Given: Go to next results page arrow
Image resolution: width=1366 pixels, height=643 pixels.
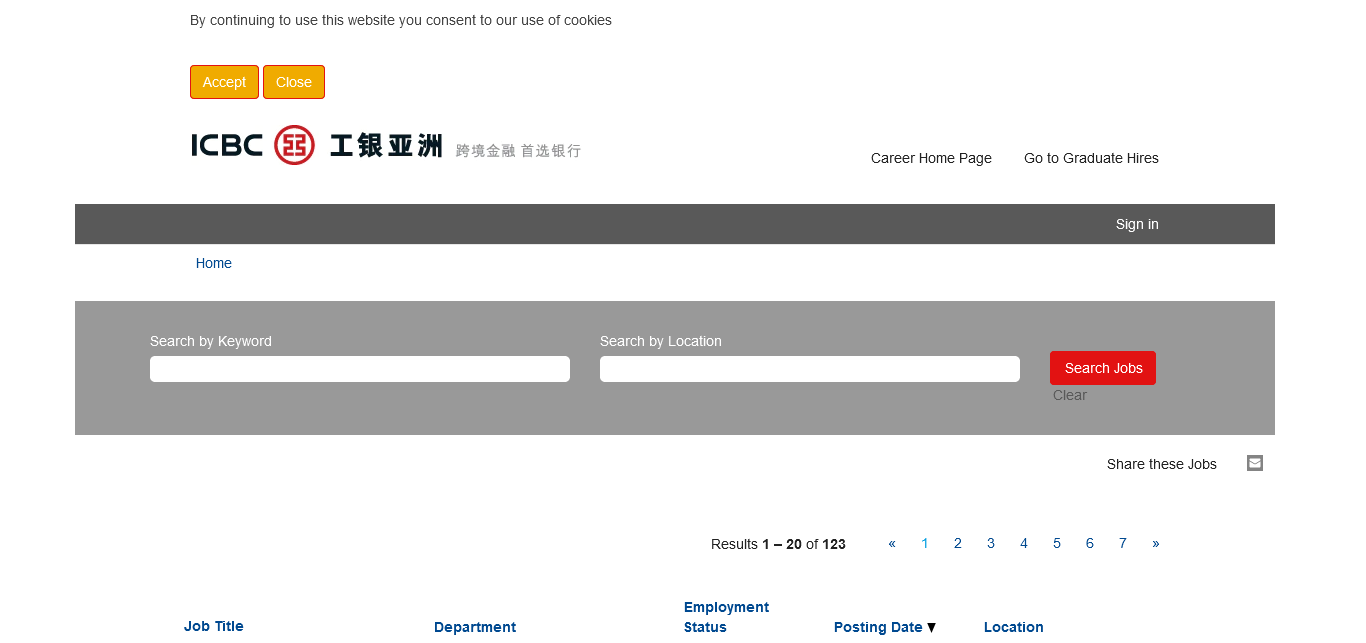Looking at the screenshot, I should click(1155, 544).
